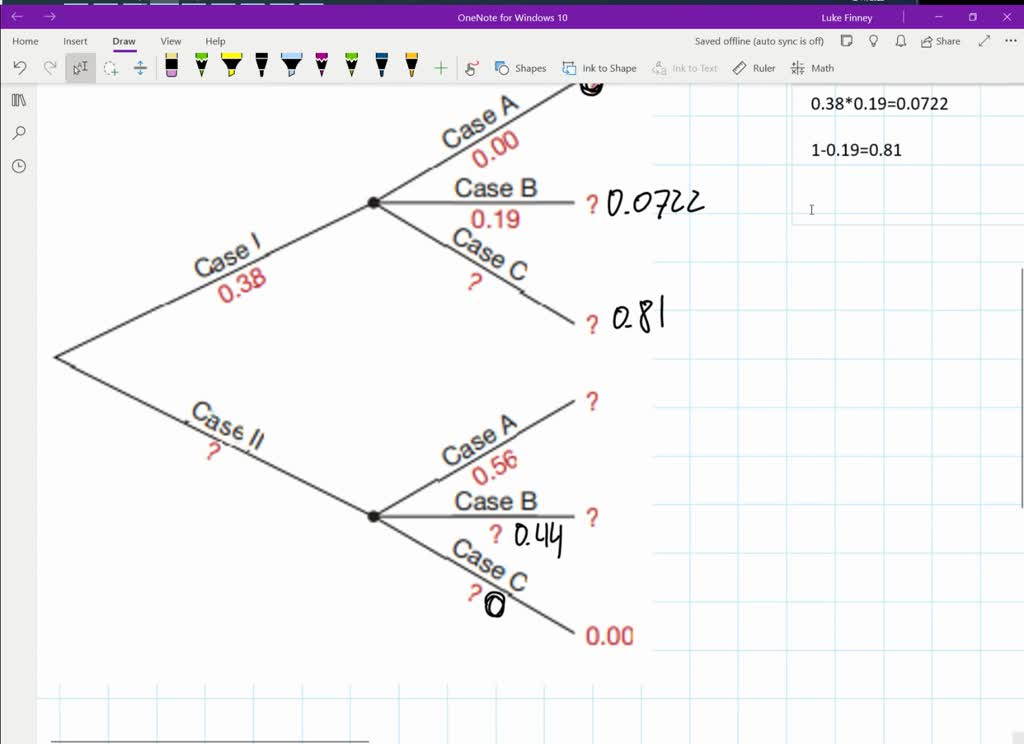The image size is (1024, 744).
Task: Enable Ink to Shape conversion
Action: click(600, 67)
